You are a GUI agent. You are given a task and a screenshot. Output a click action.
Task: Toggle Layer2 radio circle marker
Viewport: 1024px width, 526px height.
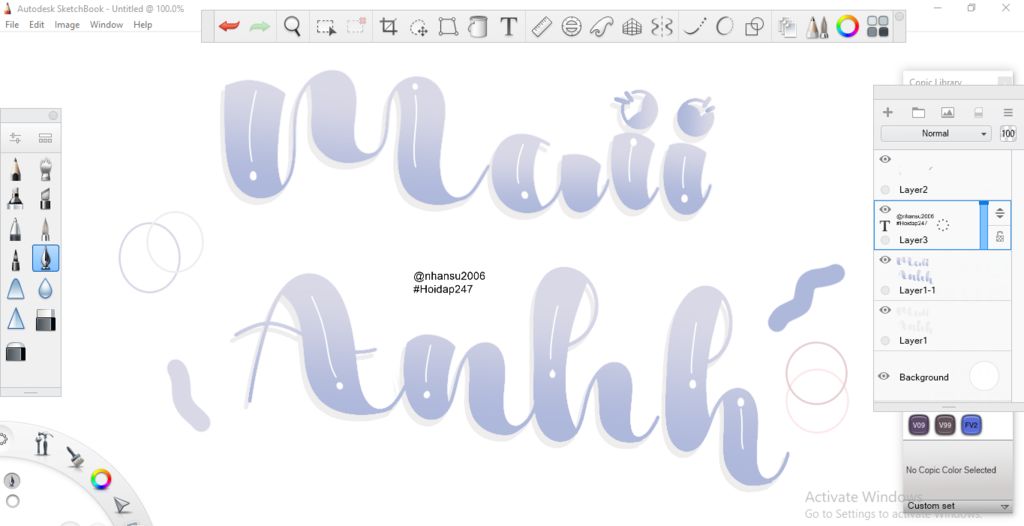pos(885,189)
